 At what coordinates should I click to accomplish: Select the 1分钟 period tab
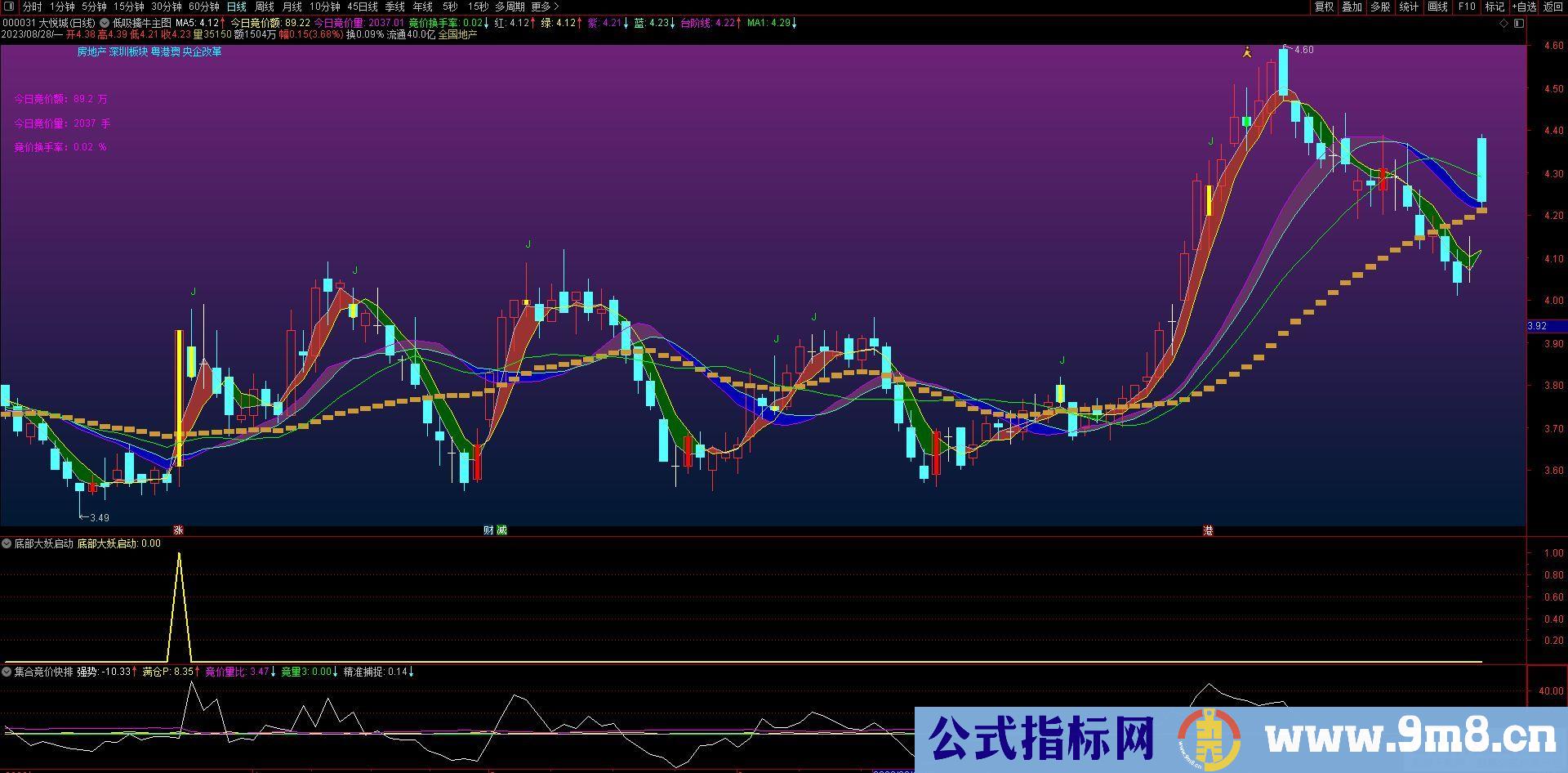click(62, 7)
